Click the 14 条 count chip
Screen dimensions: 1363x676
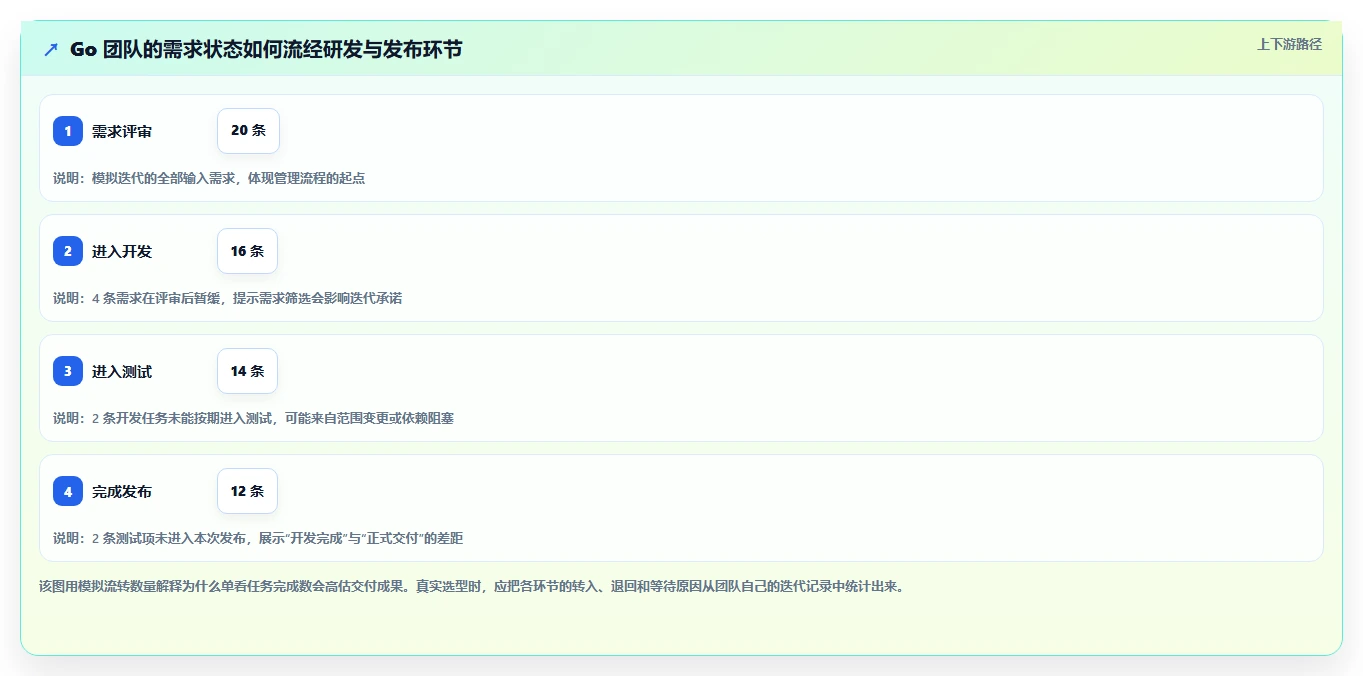(x=247, y=371)
